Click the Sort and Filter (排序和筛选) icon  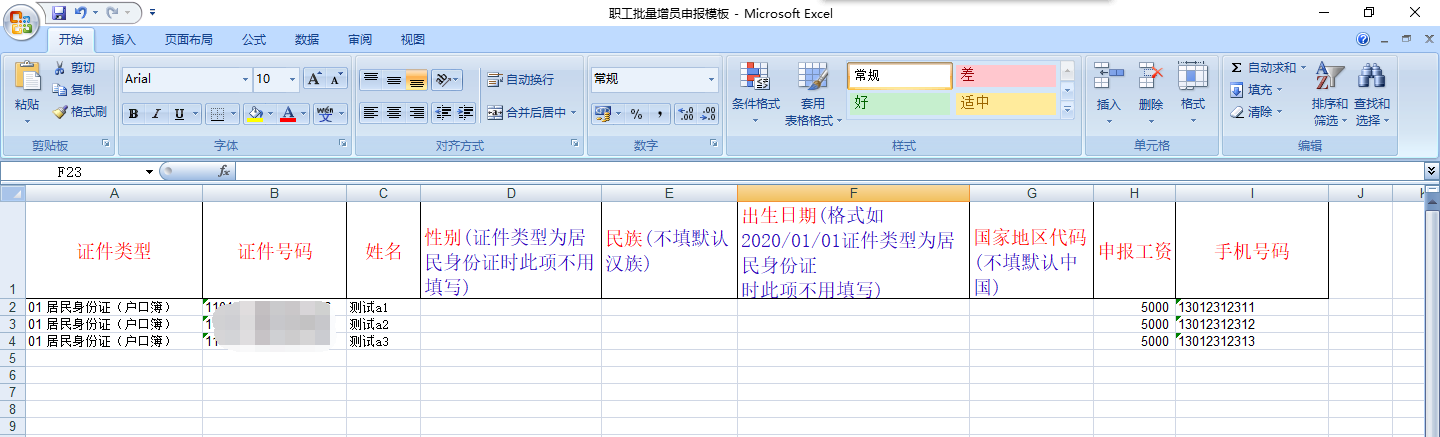coord(1329,77)
